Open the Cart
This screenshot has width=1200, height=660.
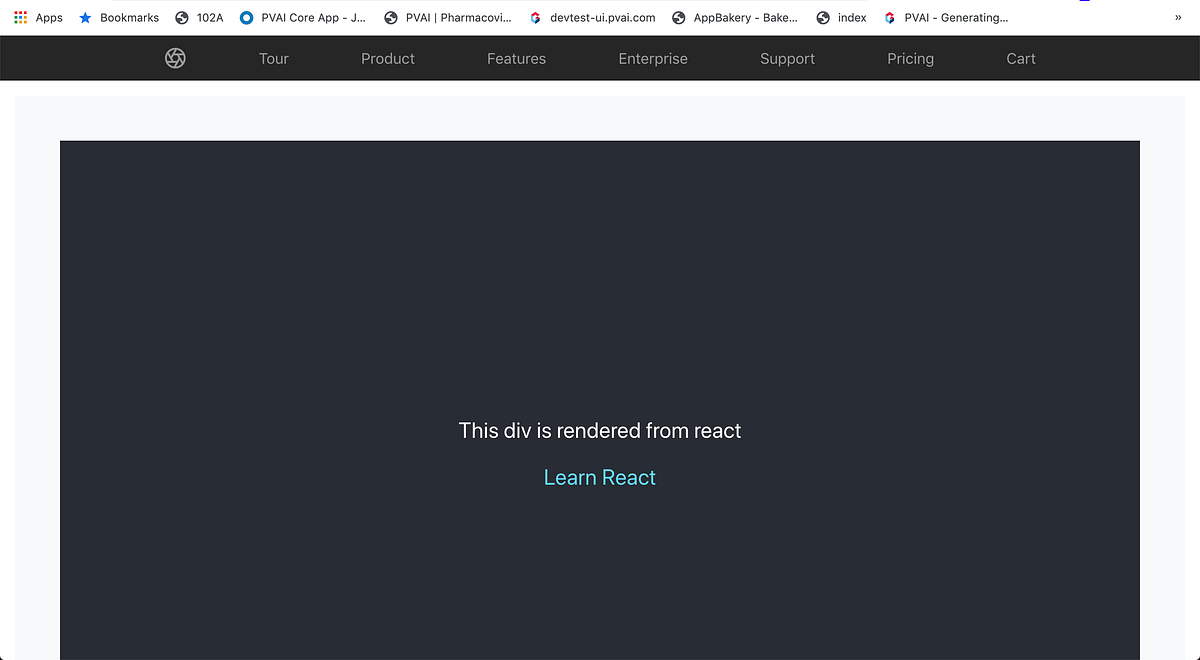click(1020, 58)
